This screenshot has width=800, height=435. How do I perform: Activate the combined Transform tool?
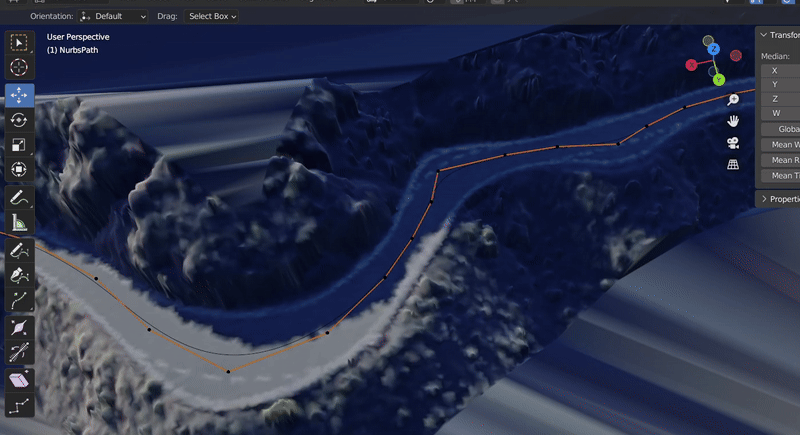19,169
